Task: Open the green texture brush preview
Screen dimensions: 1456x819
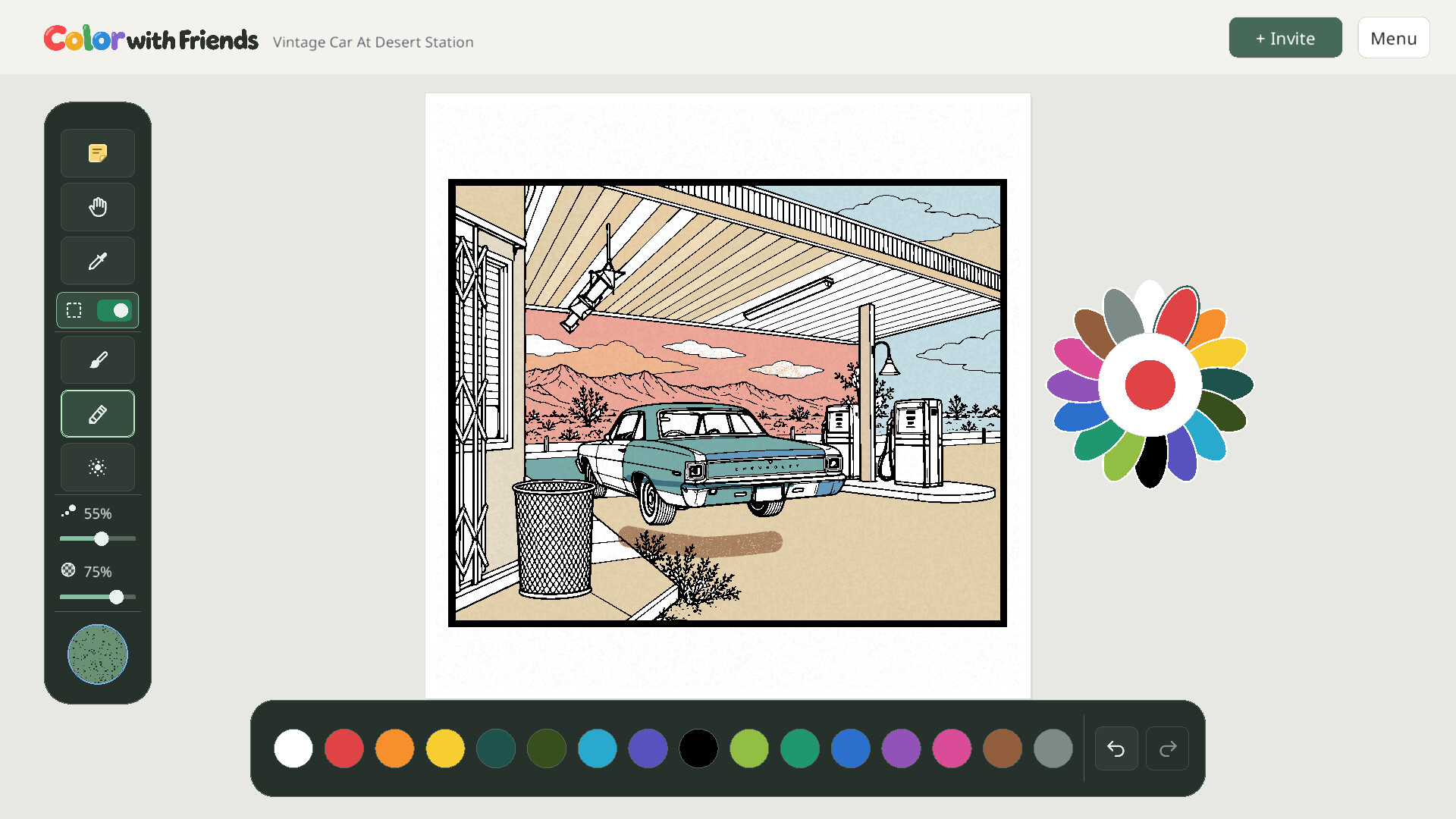Action: [98, 654]
